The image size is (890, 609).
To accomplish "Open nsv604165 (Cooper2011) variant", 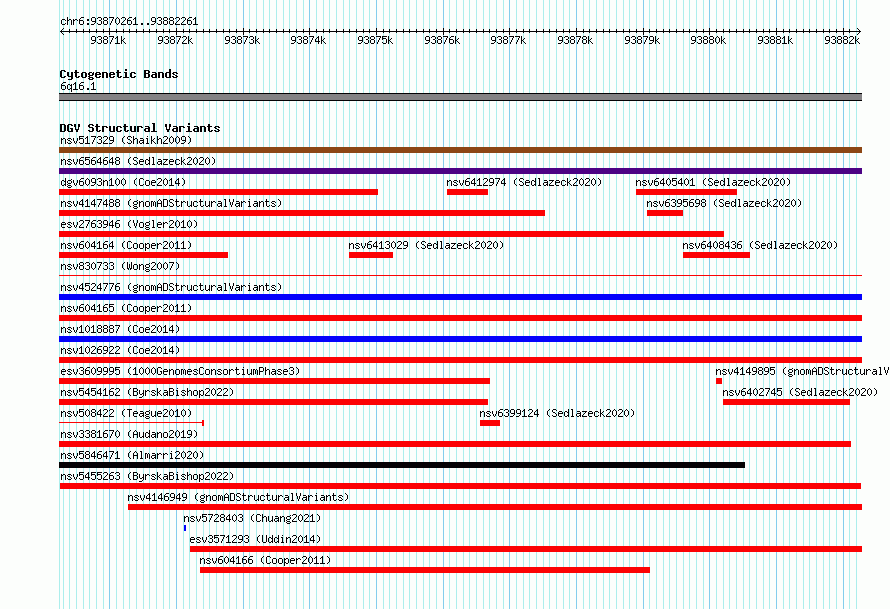I will pyautogui.click(x=126, y=308).
